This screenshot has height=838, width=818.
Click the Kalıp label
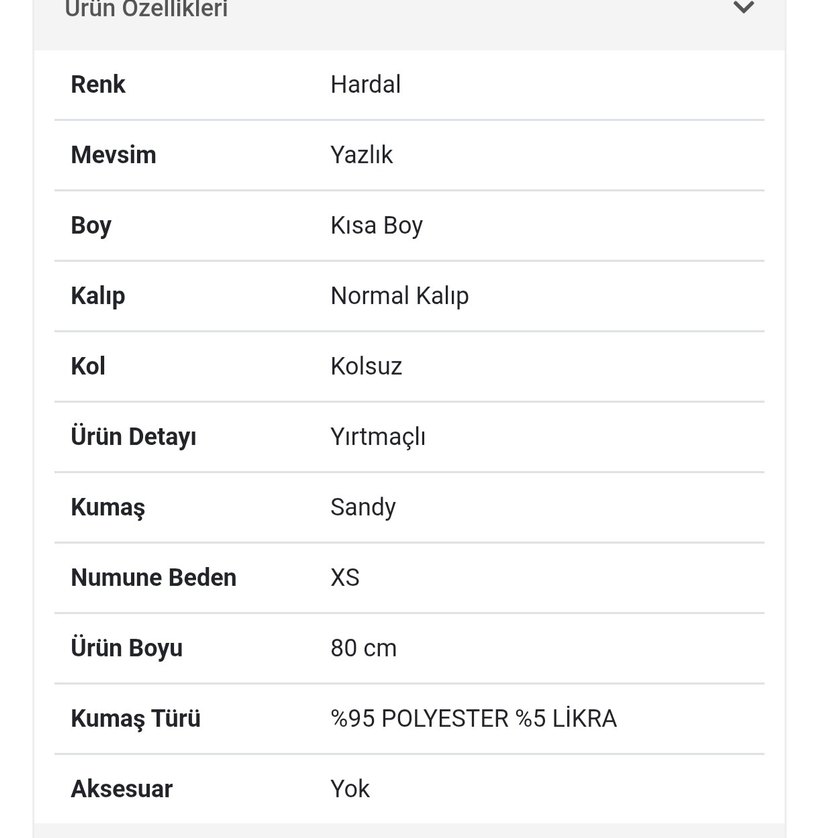click(x=97, y=296)
